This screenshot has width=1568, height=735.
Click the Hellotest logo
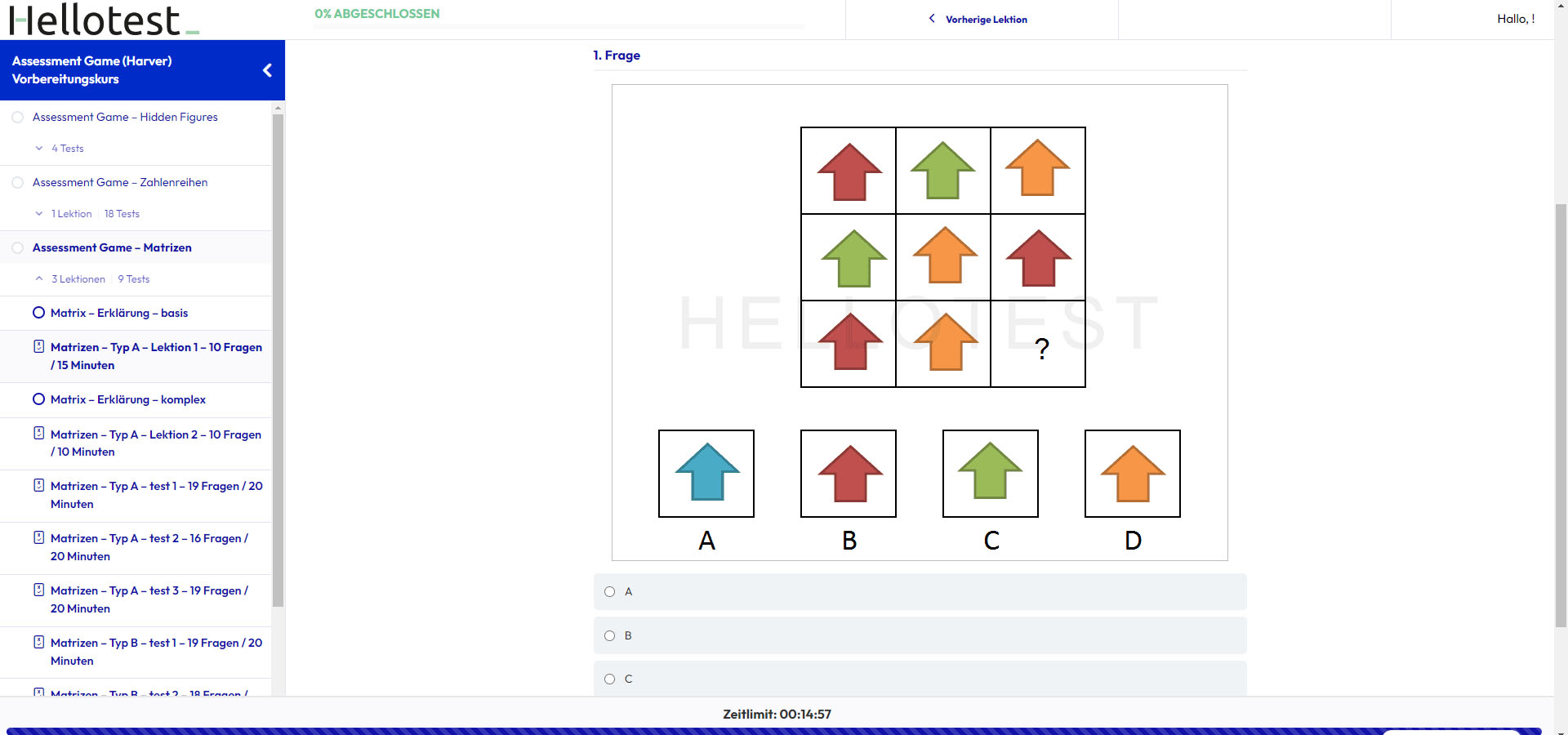[x=104, y=20]
